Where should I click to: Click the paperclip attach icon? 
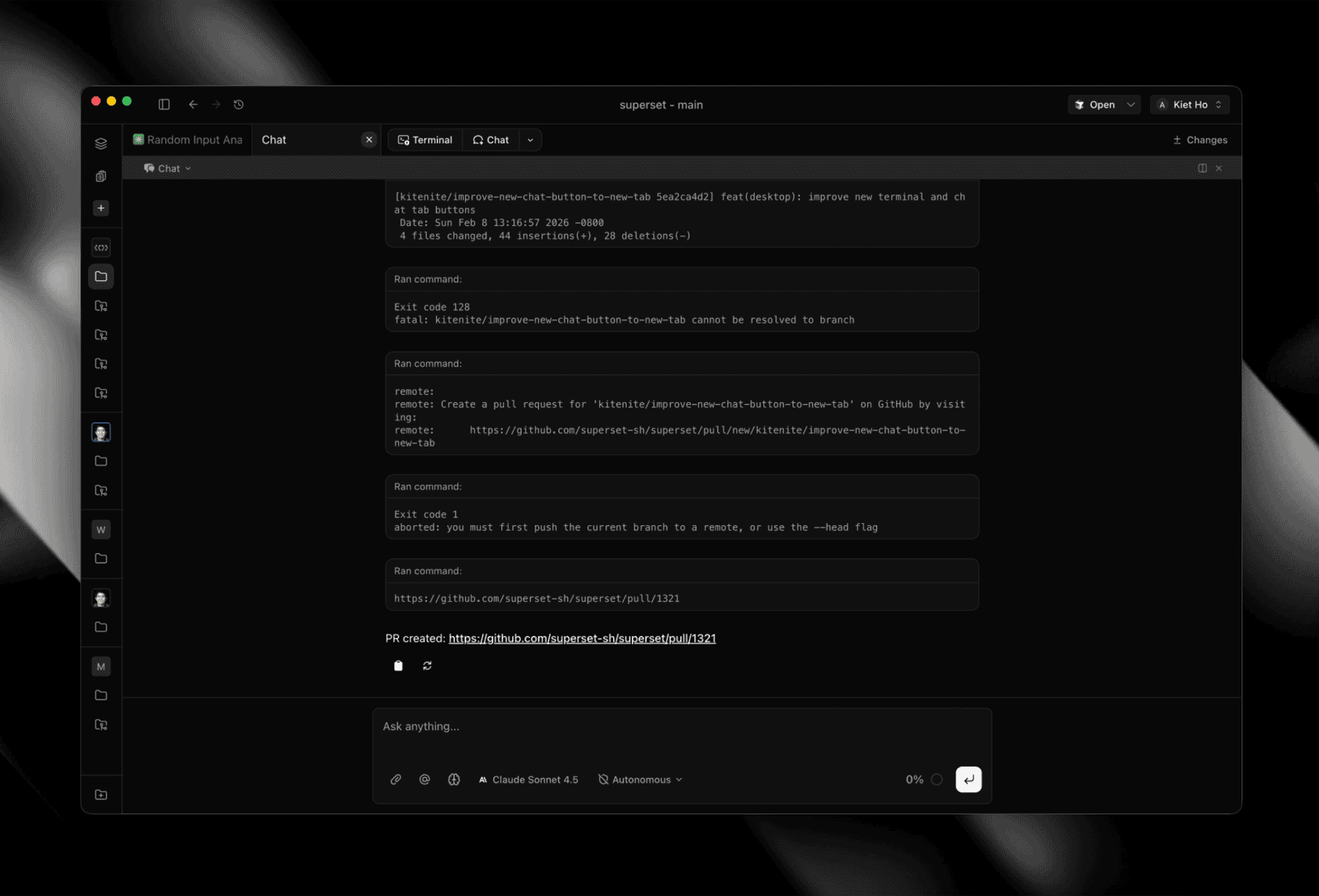(x=396, y=780)
